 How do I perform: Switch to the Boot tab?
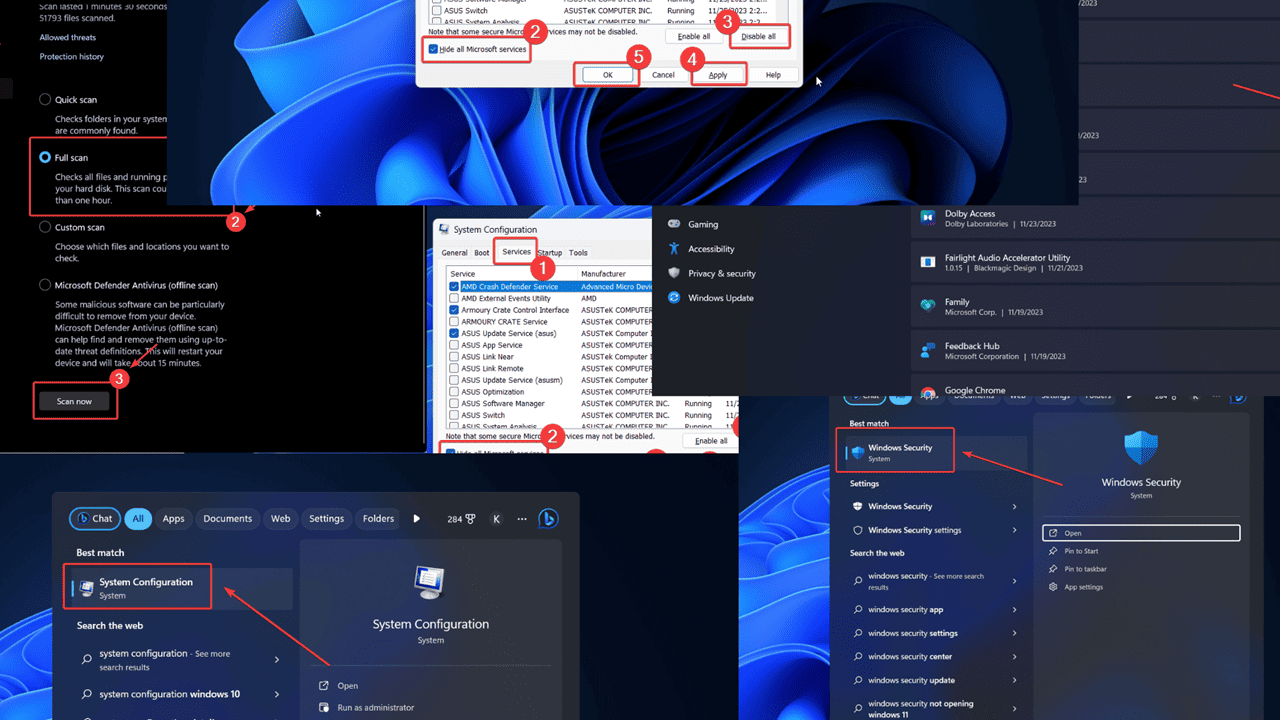482,253
